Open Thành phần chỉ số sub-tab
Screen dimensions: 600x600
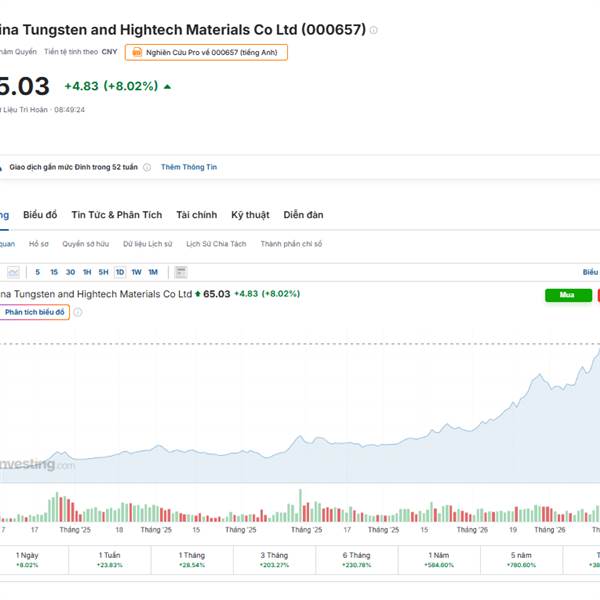pos(291,244)
